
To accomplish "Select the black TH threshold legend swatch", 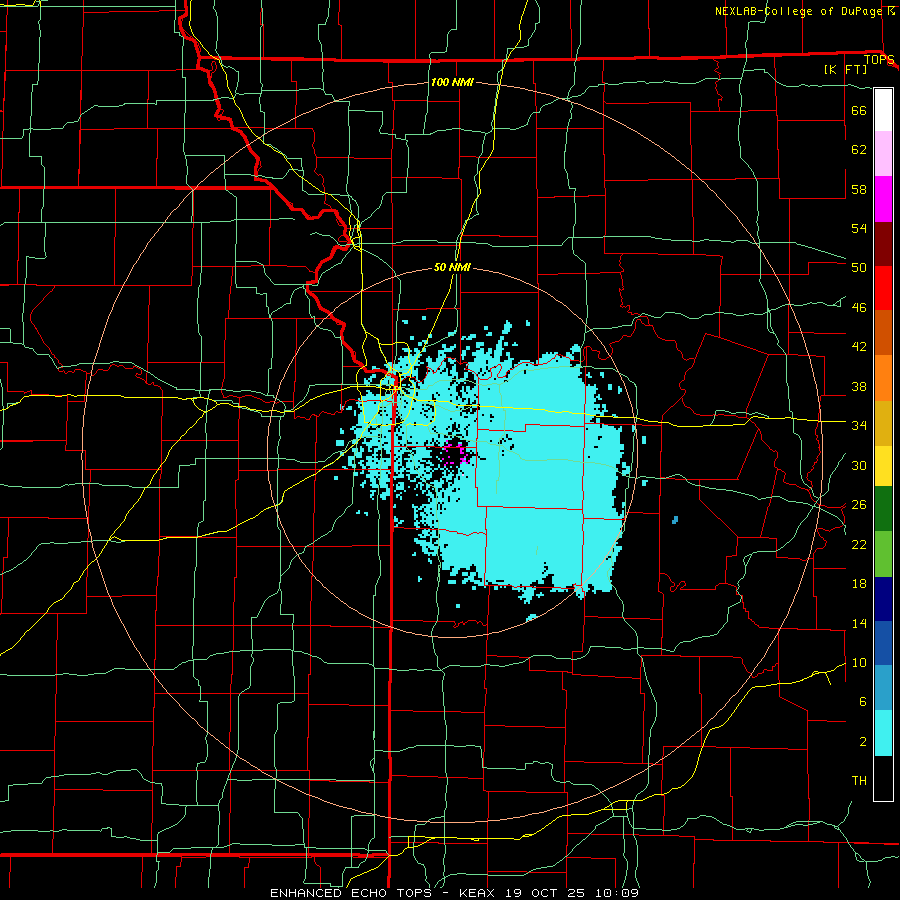I will click(883, 778).
